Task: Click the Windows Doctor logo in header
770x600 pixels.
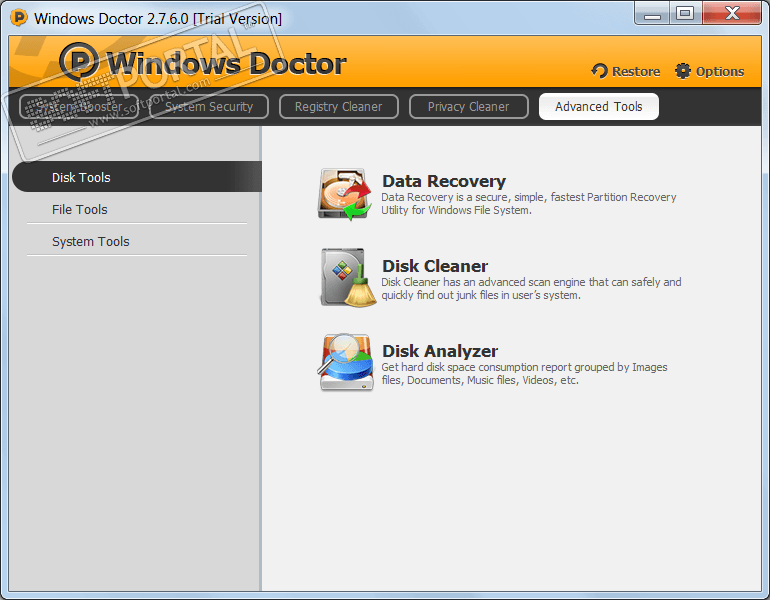Action: point(203,62)
